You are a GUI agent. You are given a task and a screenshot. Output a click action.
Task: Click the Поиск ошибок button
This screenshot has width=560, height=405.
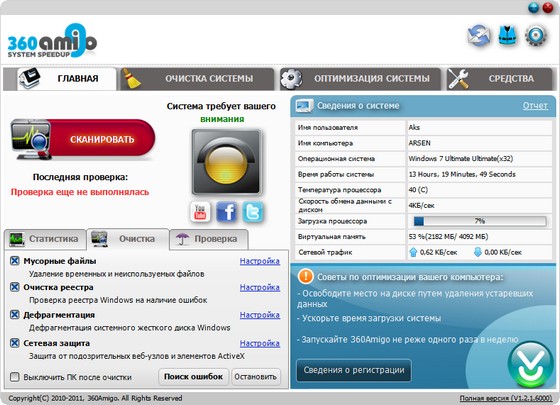click(193, 377)
